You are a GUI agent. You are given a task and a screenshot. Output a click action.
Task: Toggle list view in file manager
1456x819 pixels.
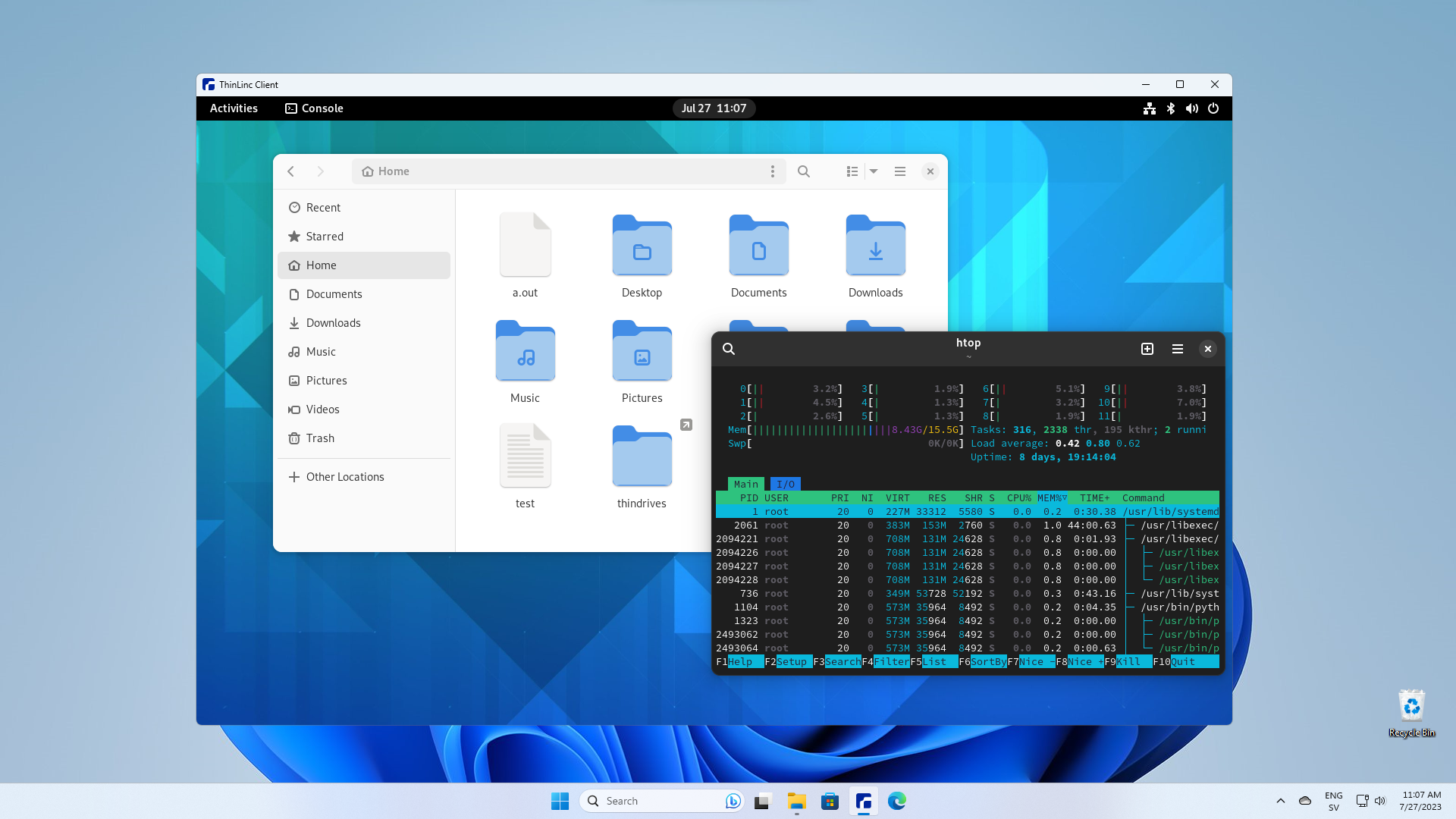pyautogui.click(x=852, y=171)
